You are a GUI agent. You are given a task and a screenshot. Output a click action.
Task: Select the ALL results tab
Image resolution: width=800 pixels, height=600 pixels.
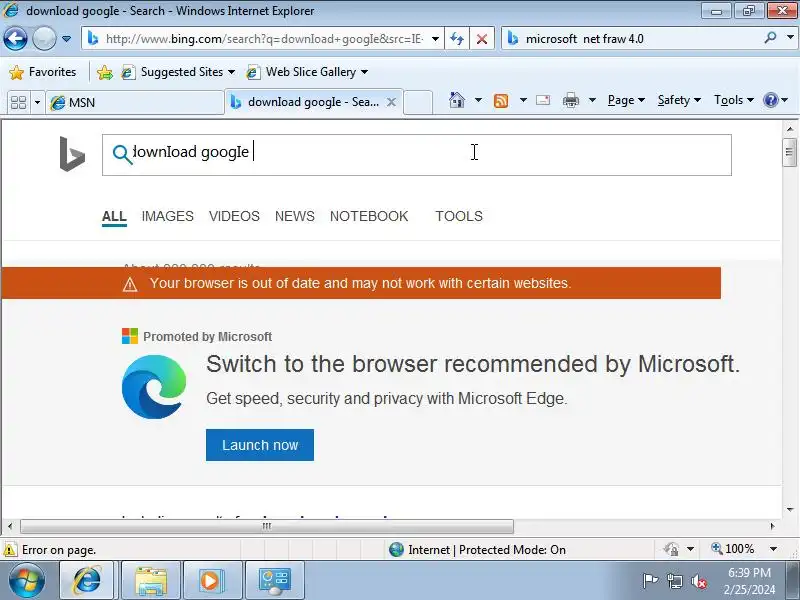(x=114, y=216)
